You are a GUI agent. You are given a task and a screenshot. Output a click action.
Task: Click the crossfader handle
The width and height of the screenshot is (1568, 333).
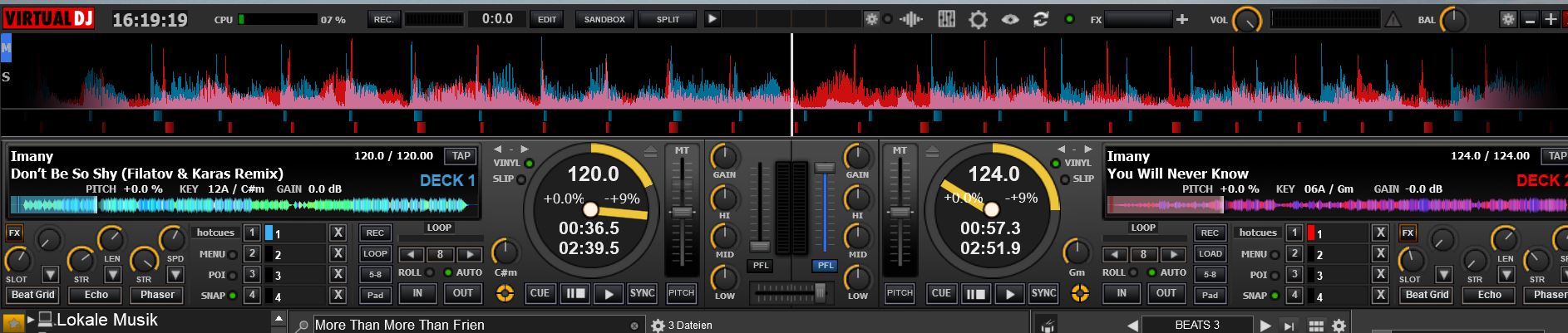tap(821, 291)
